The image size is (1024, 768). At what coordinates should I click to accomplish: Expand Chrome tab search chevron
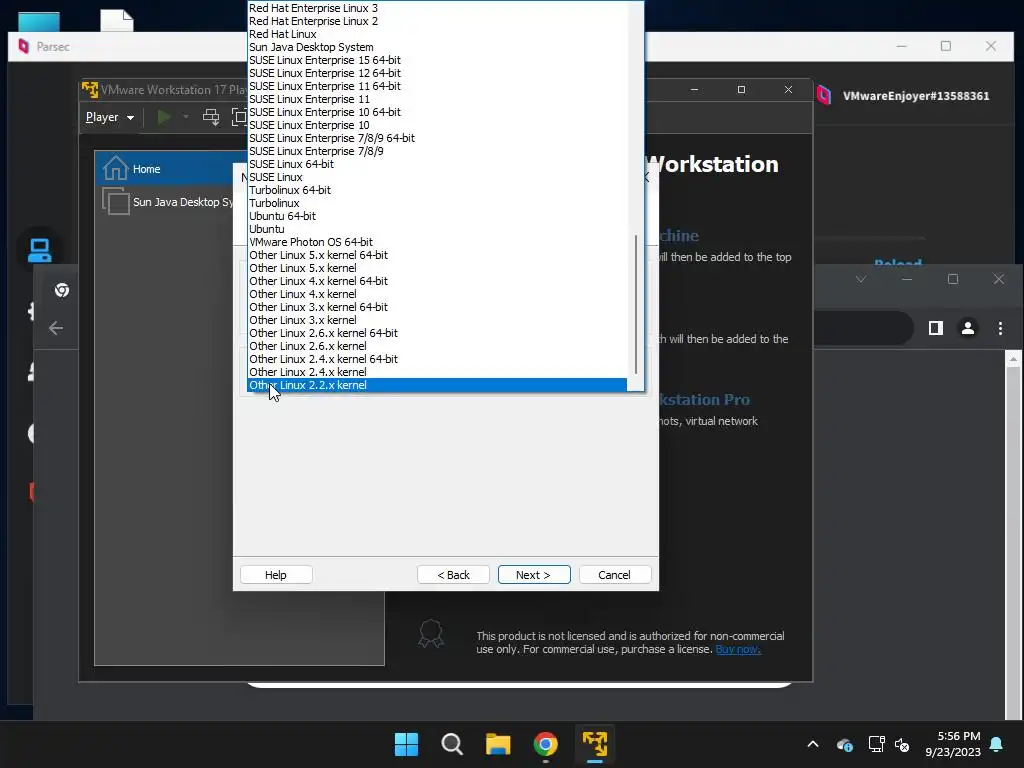tap(861, 279)
